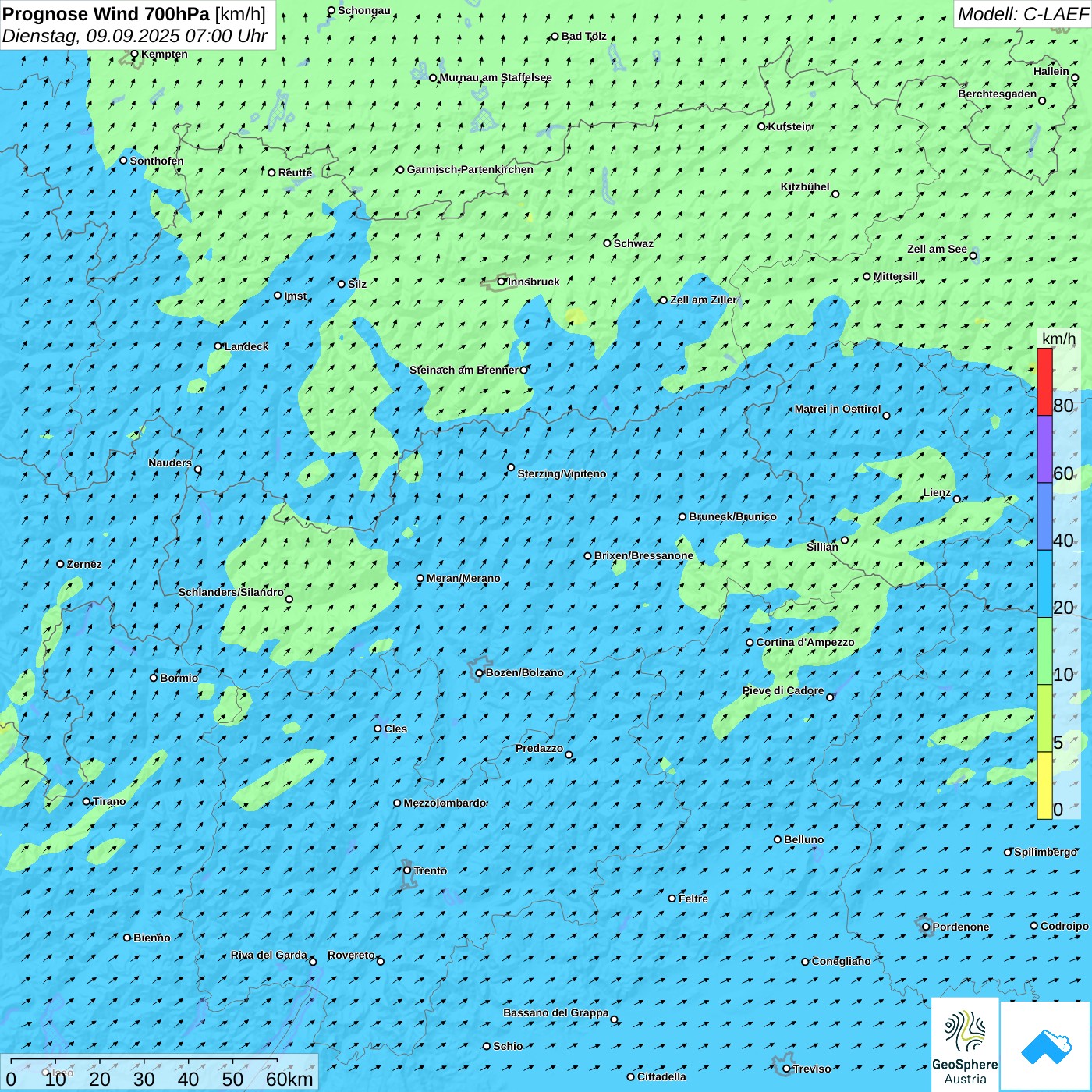
Task: Click the Treviso city label
Action: [812, 1069]
